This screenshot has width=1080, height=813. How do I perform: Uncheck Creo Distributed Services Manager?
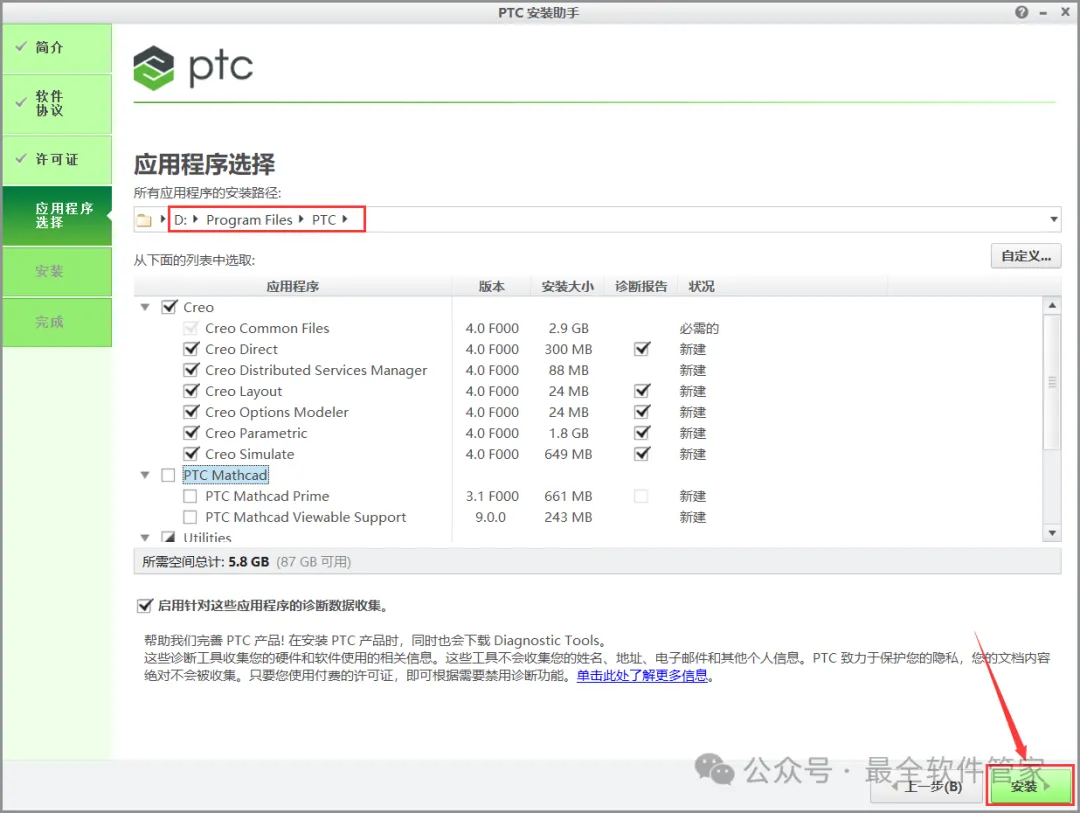(x=191, y=370)
